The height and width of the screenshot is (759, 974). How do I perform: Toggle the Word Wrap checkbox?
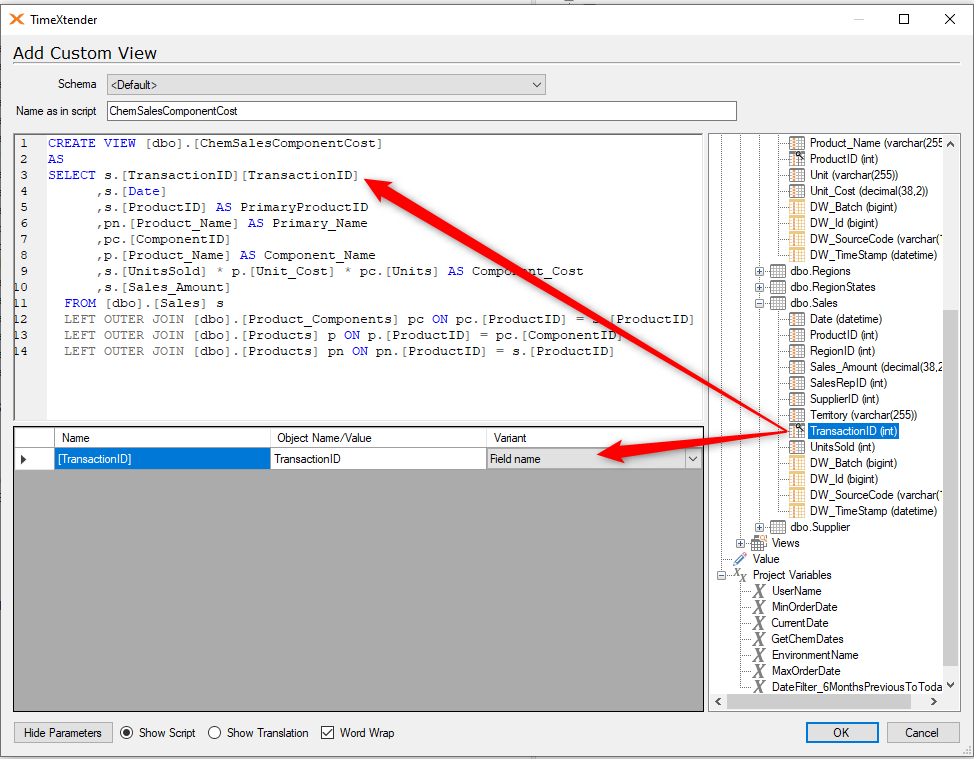click(x=327, y=733)
